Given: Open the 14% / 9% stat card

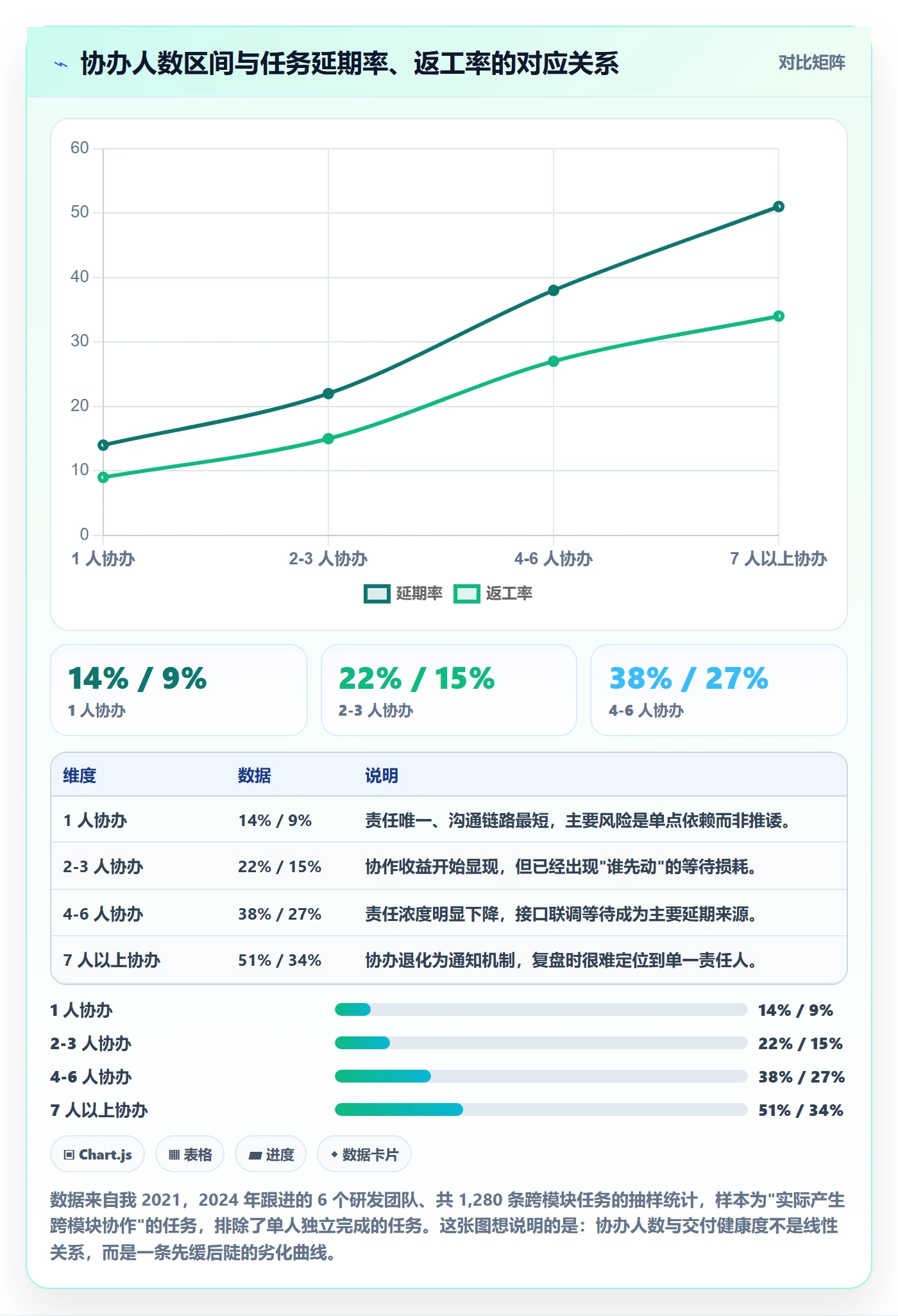Looking at the screenshot, I should coord(179,690).
